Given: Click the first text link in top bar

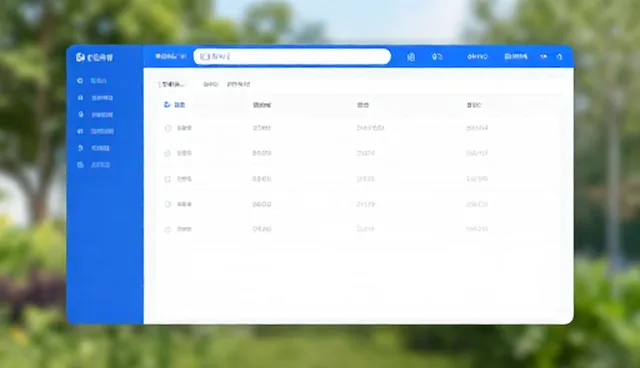Looking at the screenshot, I should [x=477, y=57].
